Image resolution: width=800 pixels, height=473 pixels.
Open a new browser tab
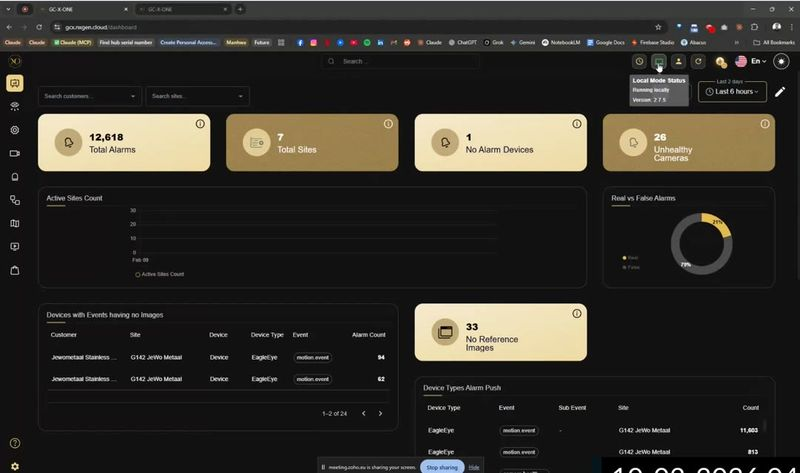(x=240, y=9)
